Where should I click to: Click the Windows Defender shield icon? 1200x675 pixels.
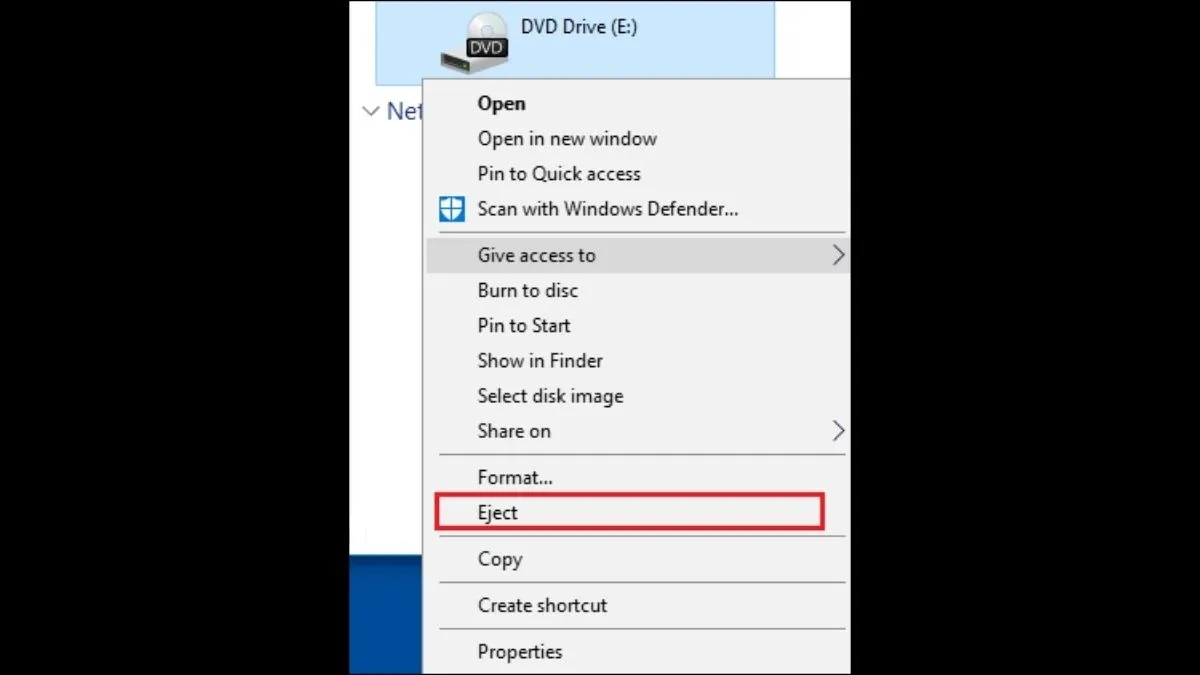(451, 209)
